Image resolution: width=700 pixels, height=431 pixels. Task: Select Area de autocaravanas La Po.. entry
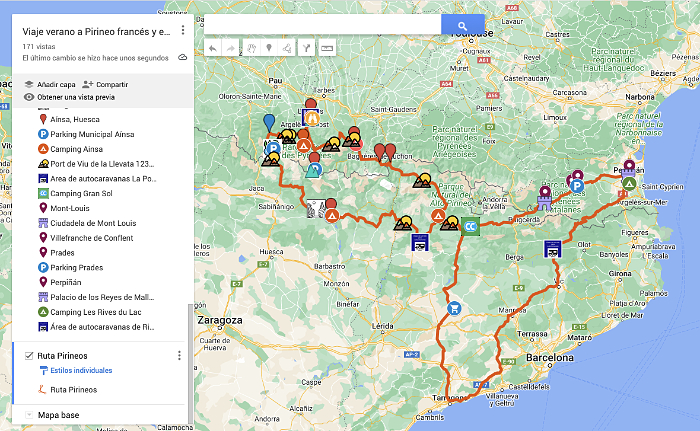[x=103, y=179]
